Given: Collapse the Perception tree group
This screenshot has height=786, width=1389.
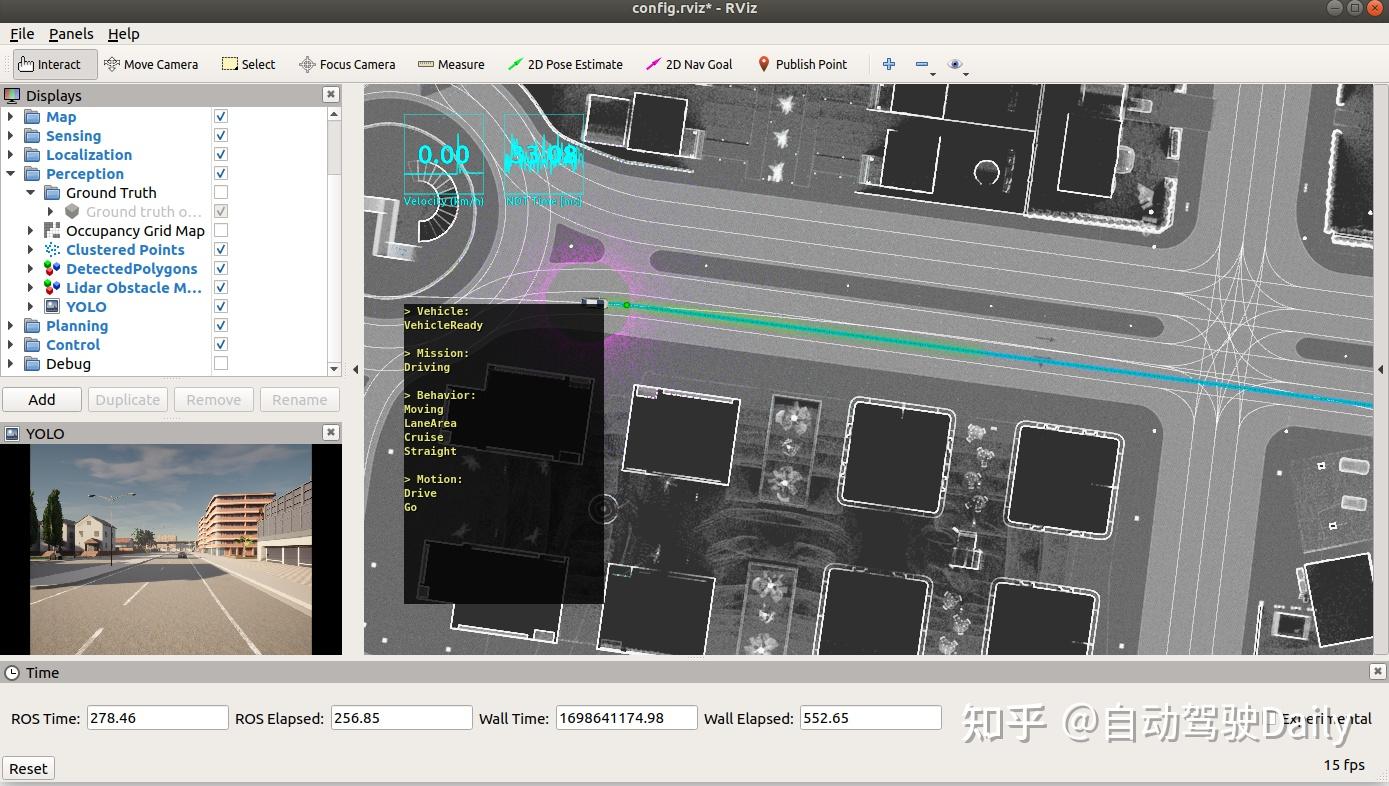Looking at the screenshot, I should coord(11,174).
